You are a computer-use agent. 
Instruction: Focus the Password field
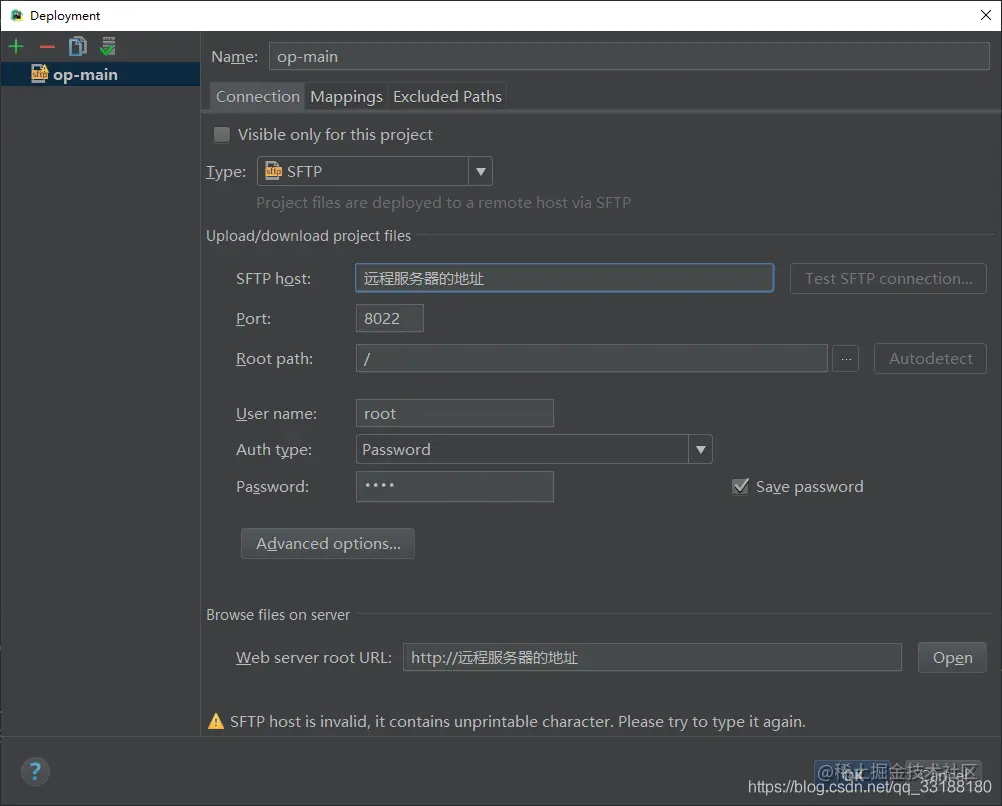pyautogui.click(x=454, y=486)
